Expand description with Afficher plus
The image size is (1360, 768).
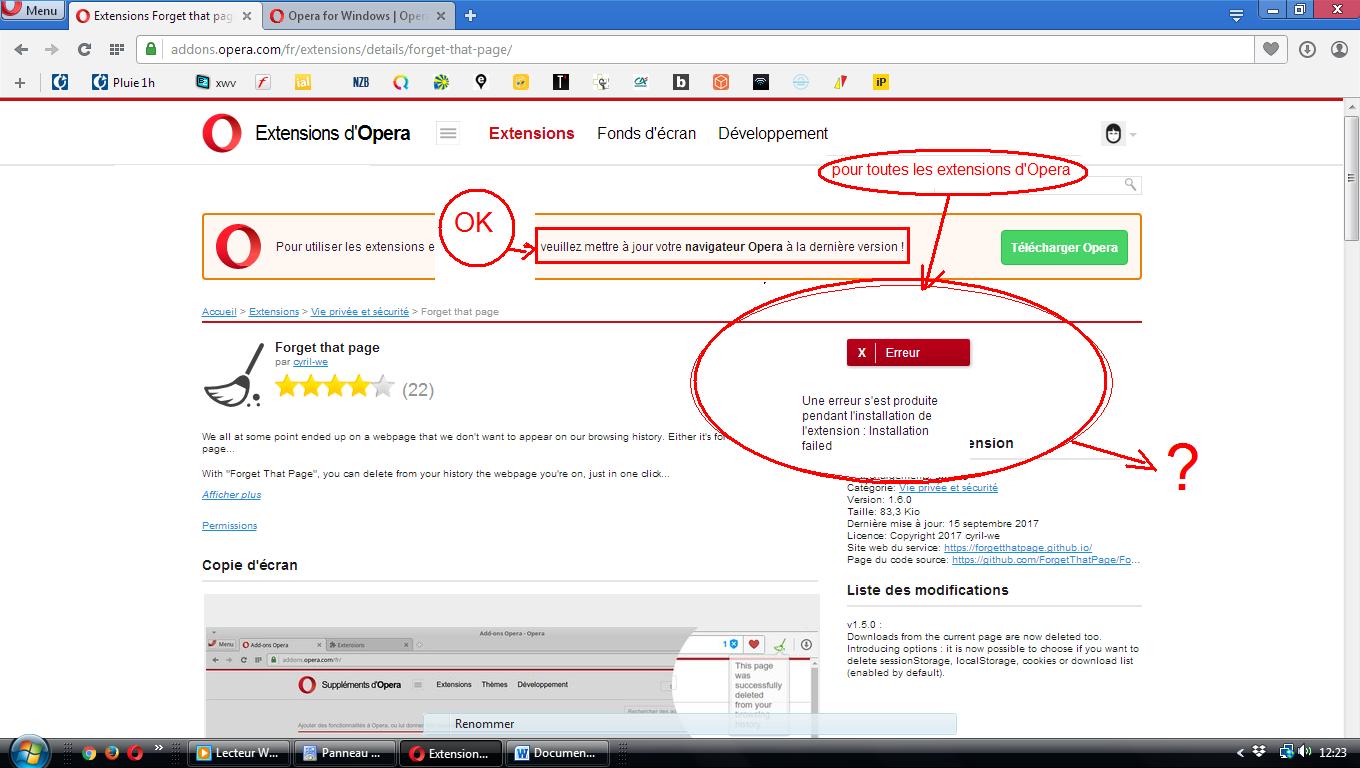(231, 495)
